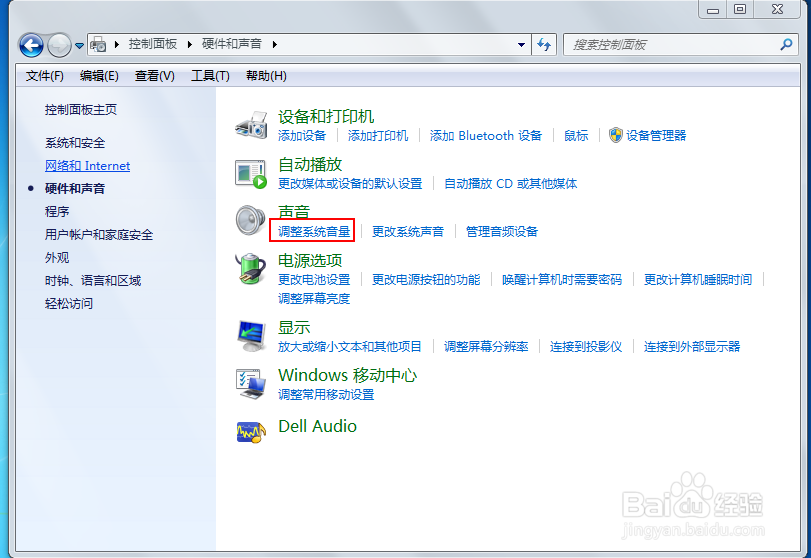
Task: Open the Windows 移动中心 heading
Action: (x=347, y=375)
